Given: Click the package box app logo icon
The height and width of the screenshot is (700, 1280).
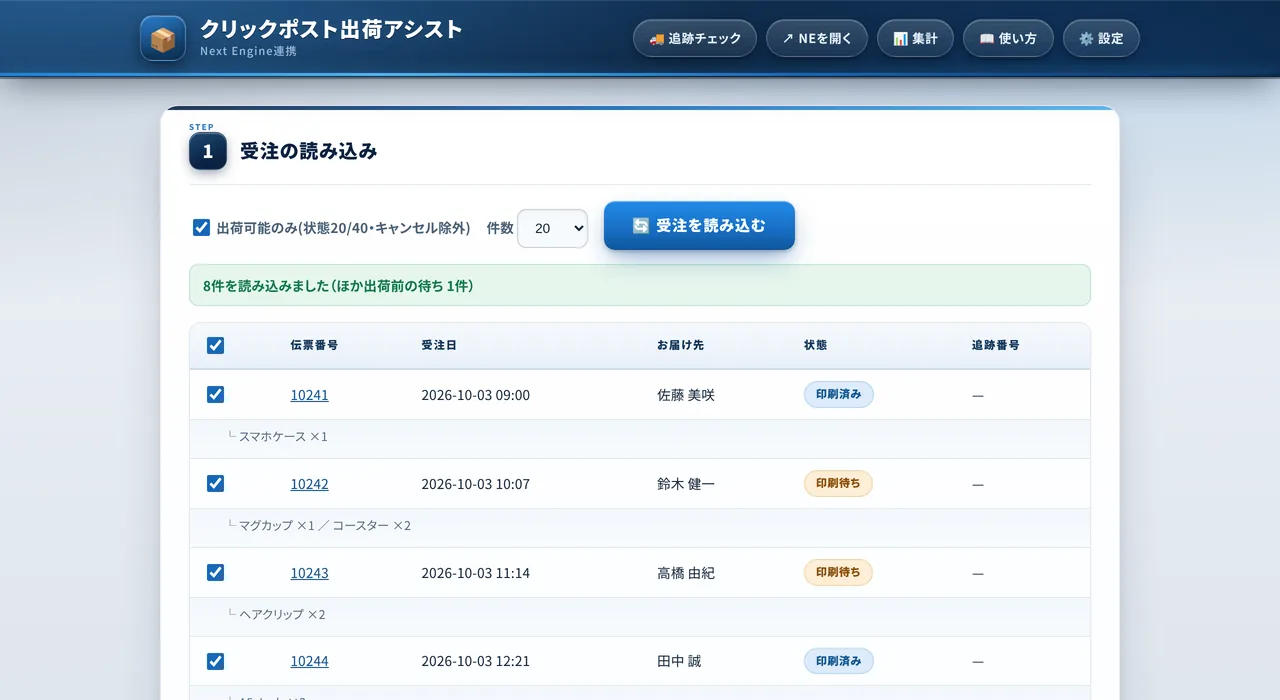Looking at the screenshot, I should pyautogui.click(x=163, y=38).
